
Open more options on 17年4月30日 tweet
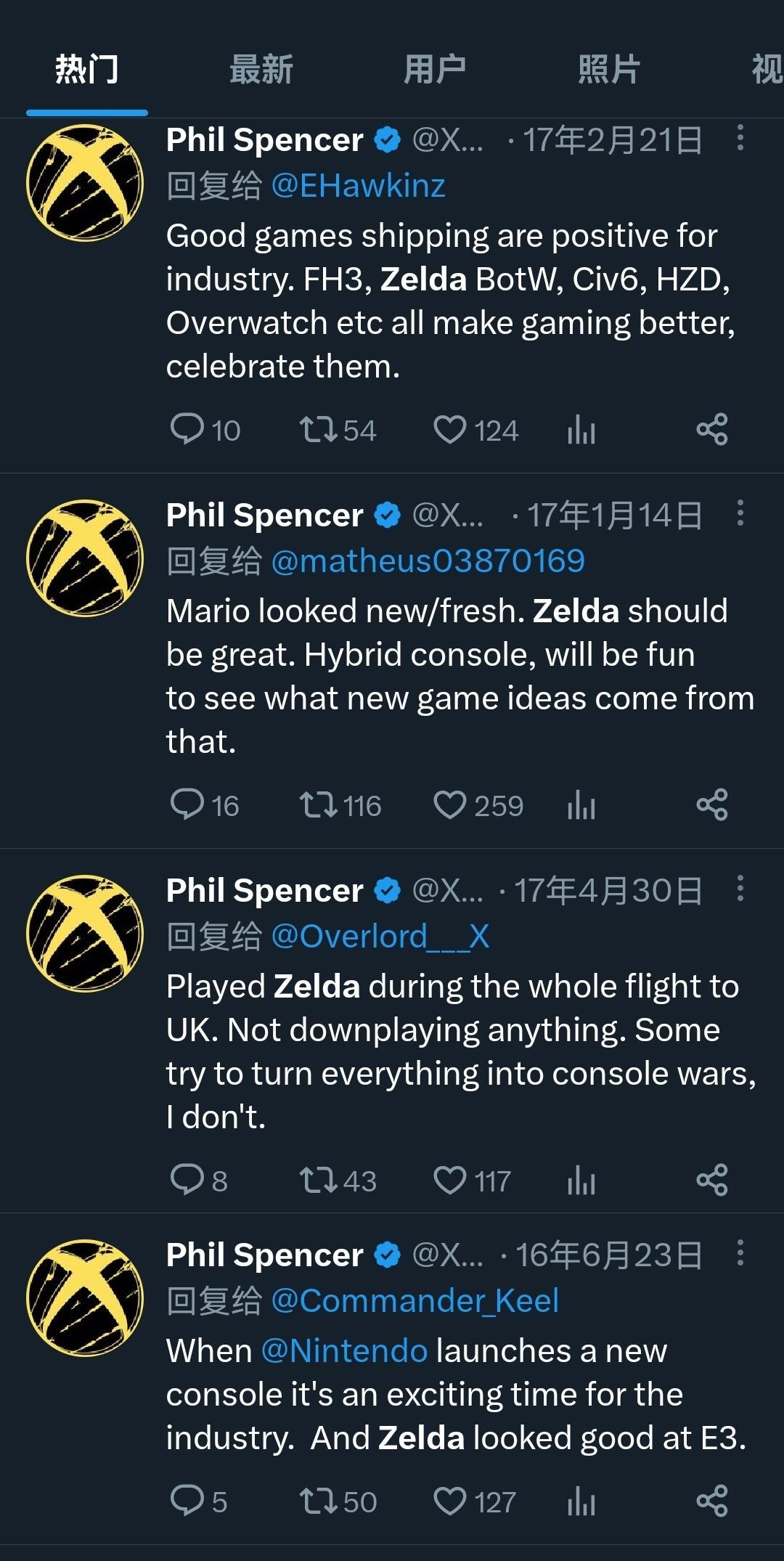click(x=740, y=889)
